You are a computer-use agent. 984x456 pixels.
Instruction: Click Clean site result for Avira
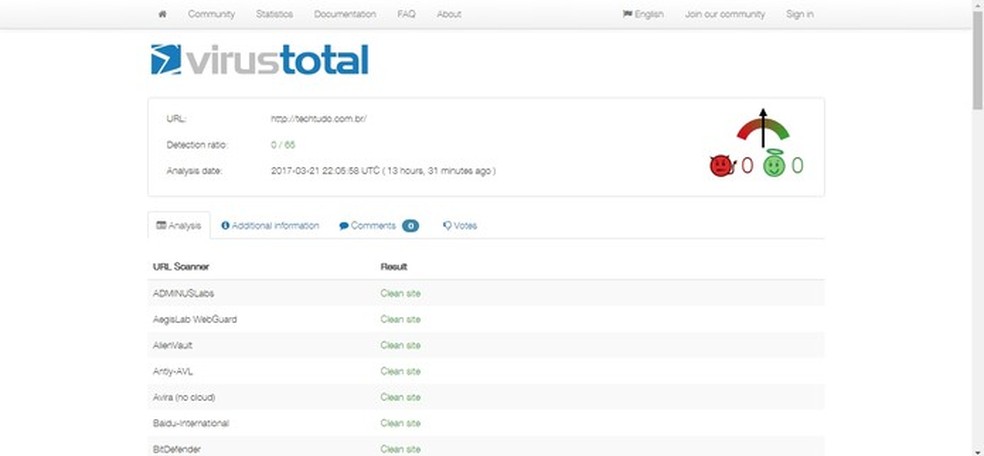[400, 397]
